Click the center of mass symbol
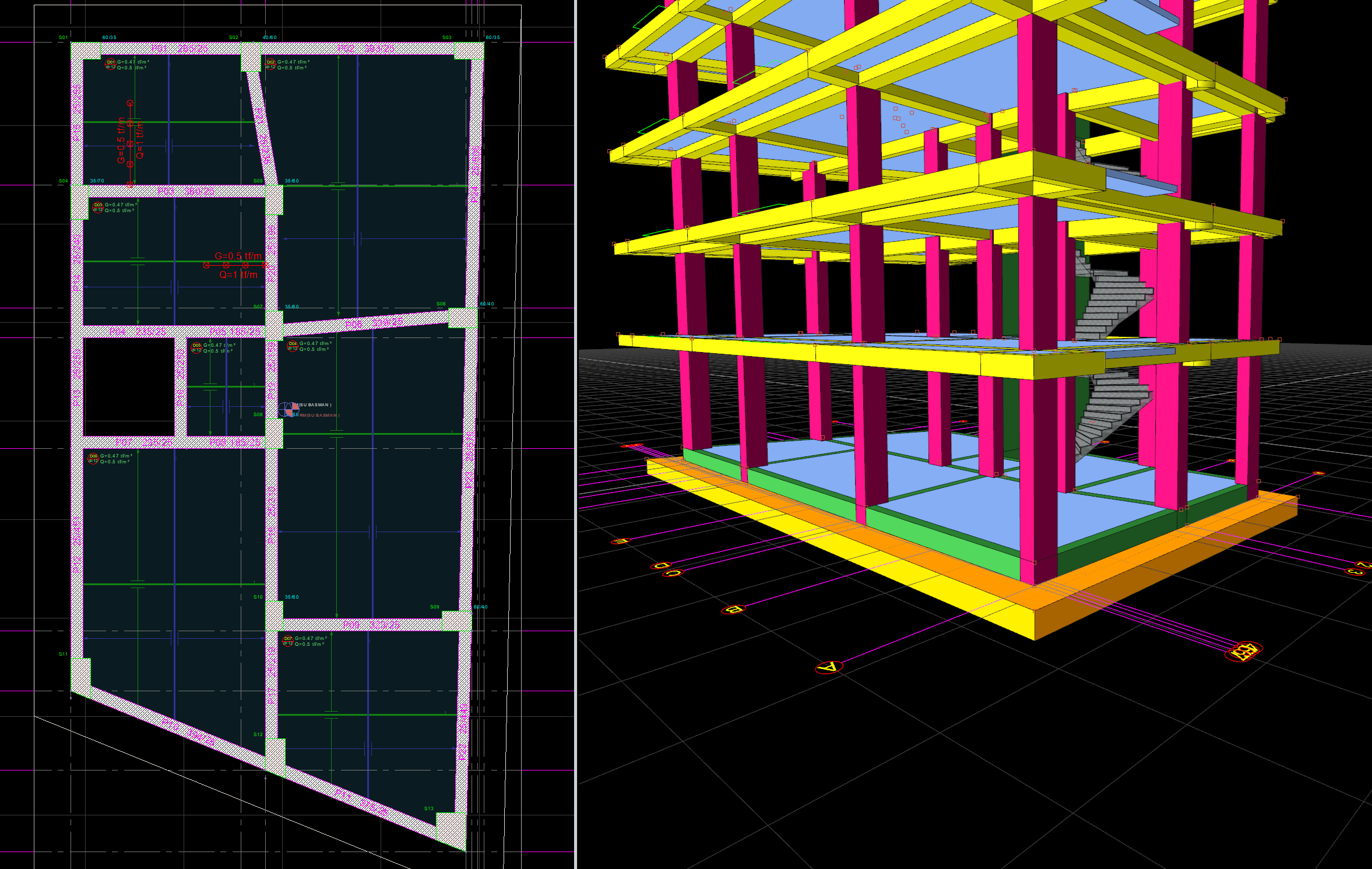 pyautogui.click(x=289, y=409)
